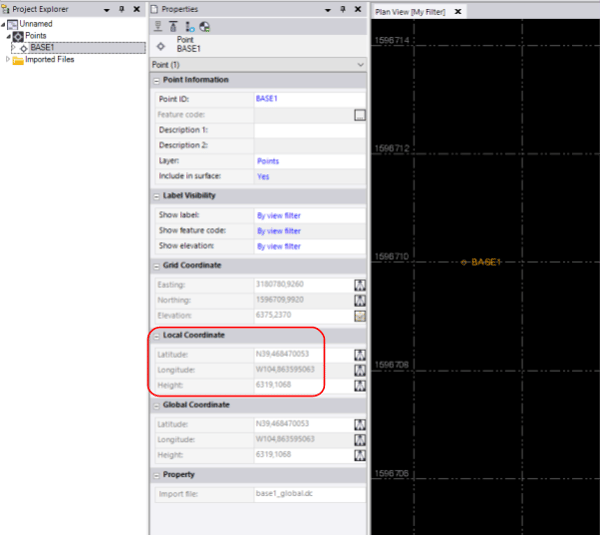Collapse the Point Information section
600x535 pixels.
pyautogui.click(x=155, y=80)
